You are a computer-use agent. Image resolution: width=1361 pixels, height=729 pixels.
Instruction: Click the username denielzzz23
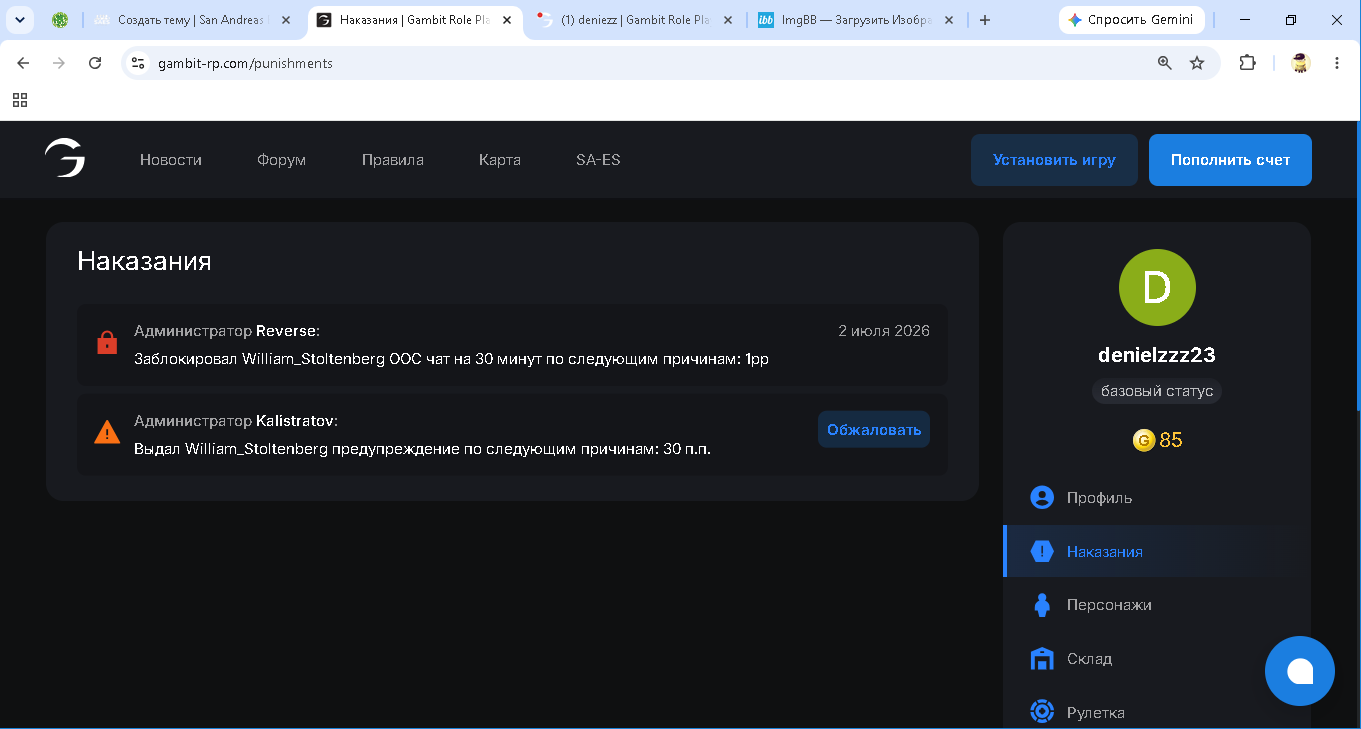click(x=1157, y=354)
